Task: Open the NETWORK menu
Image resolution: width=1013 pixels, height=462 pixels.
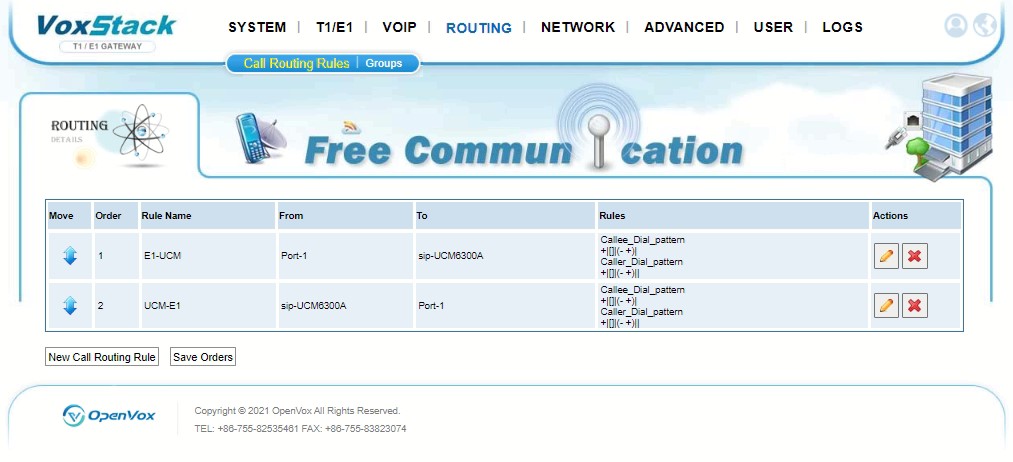Action: [x=578, y=27]
